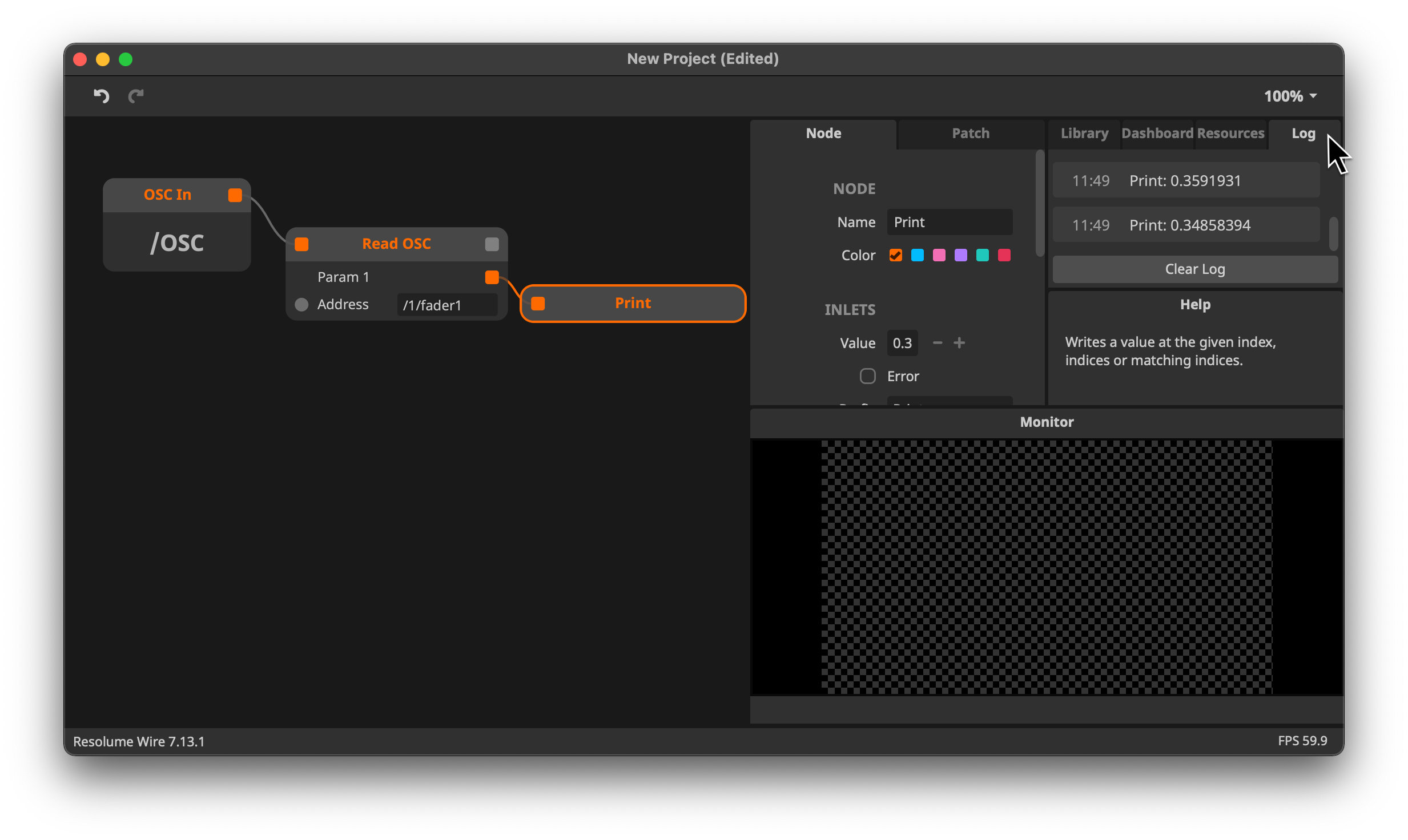Select the Read OSC node title
1408x840 pixels.
[x=396, y=244]
